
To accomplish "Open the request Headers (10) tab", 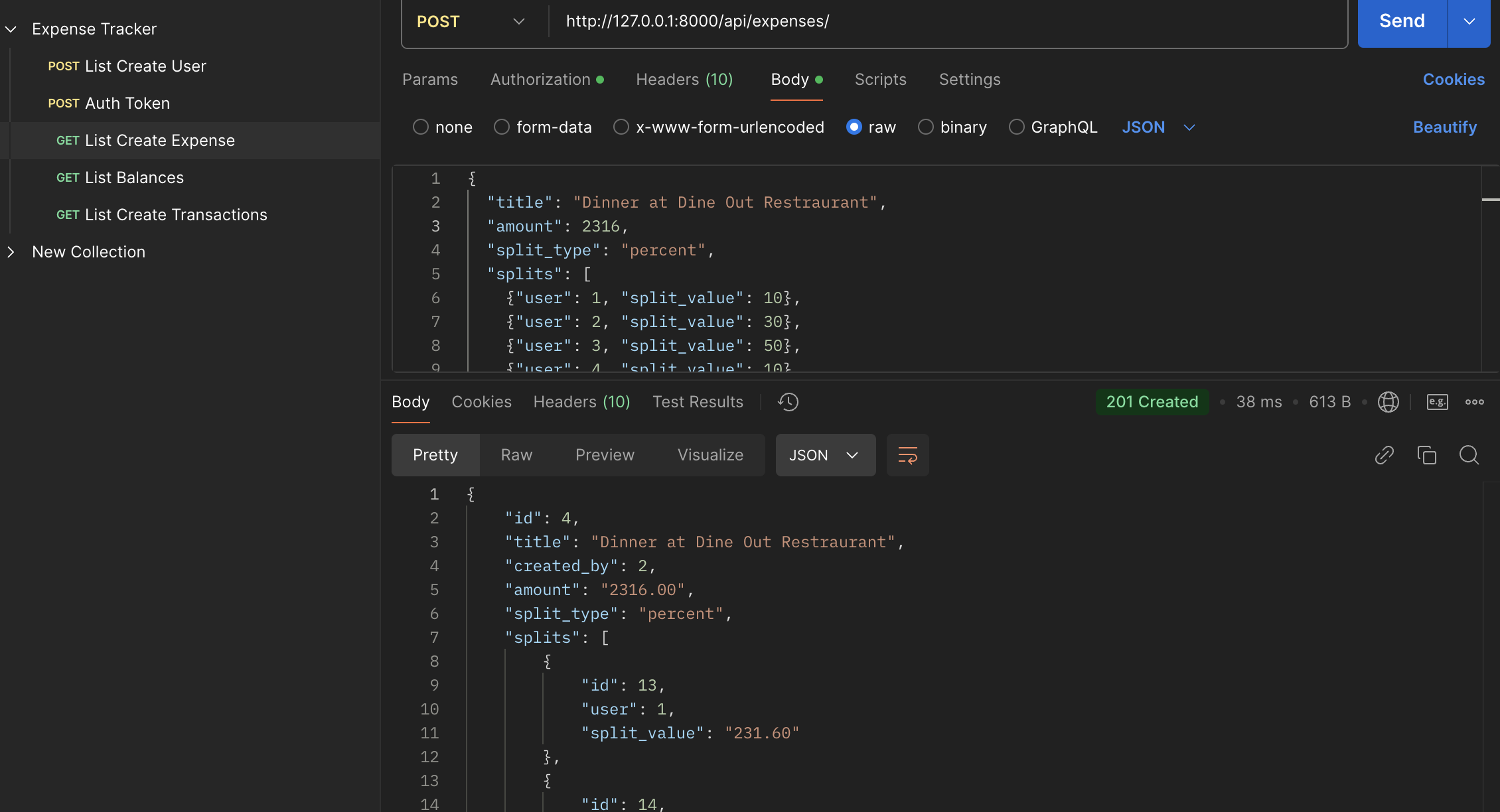I will [684, 80].
